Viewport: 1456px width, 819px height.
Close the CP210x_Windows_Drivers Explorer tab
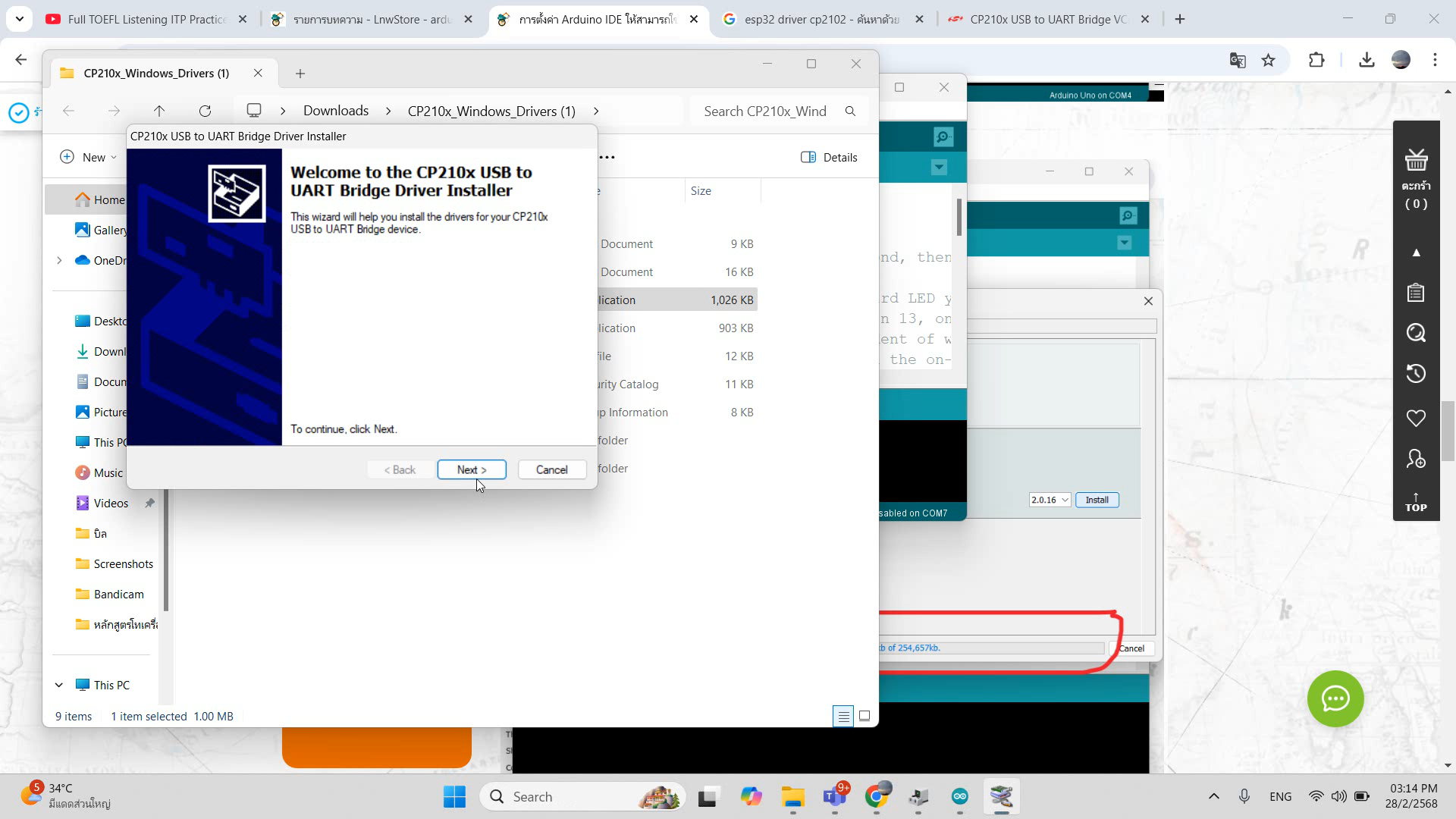point(258,73)
